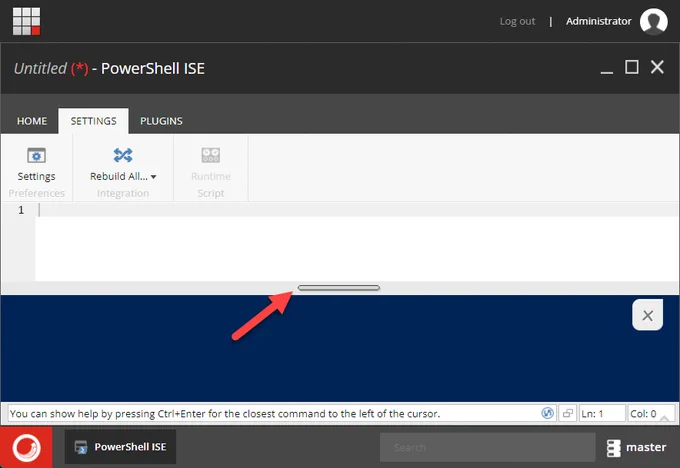
Task: Open the PLUGINS ribbon tab
Action: pos(161,121)
